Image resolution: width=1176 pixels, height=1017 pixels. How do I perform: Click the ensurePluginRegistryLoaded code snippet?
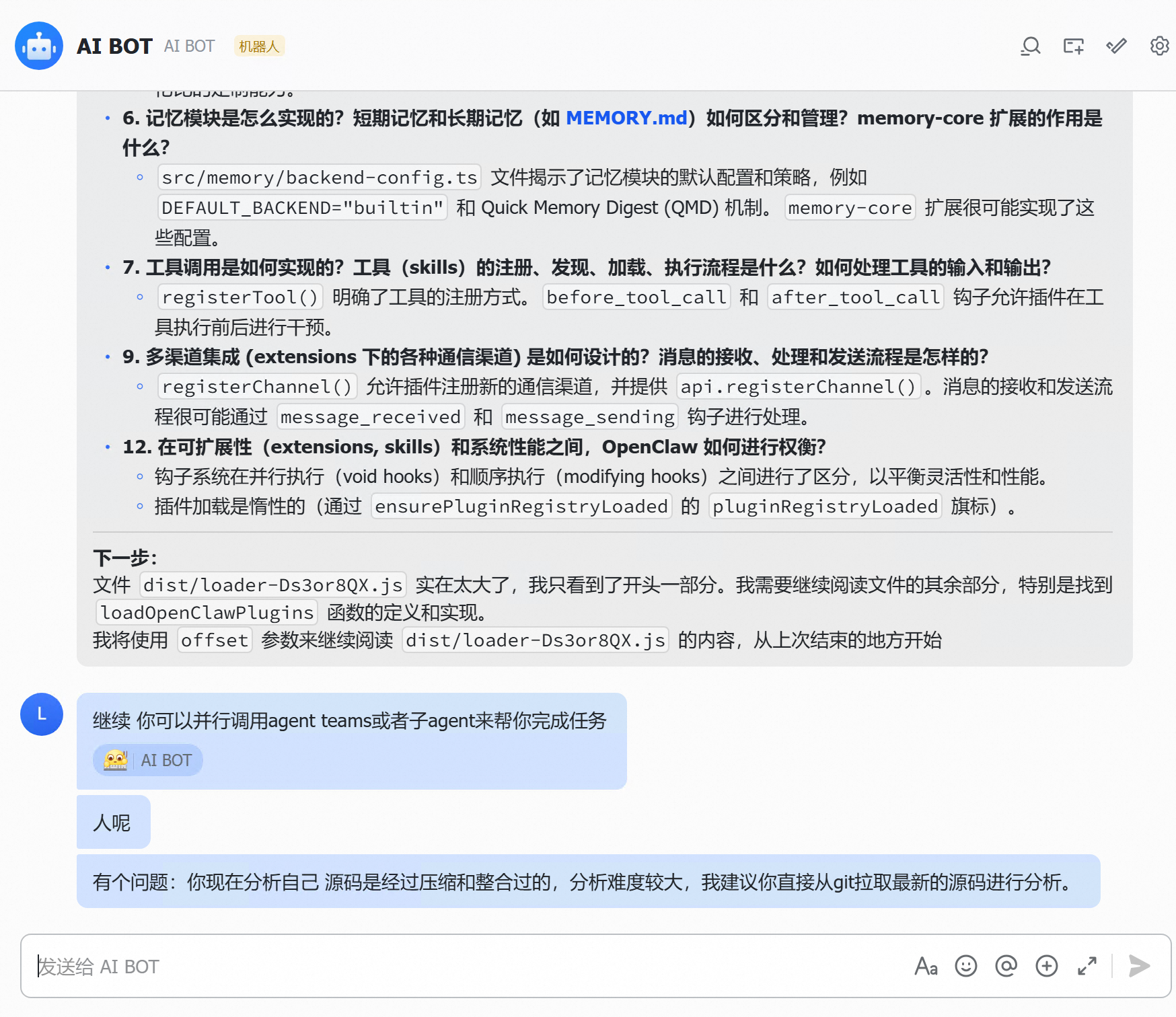coord(521,506)
